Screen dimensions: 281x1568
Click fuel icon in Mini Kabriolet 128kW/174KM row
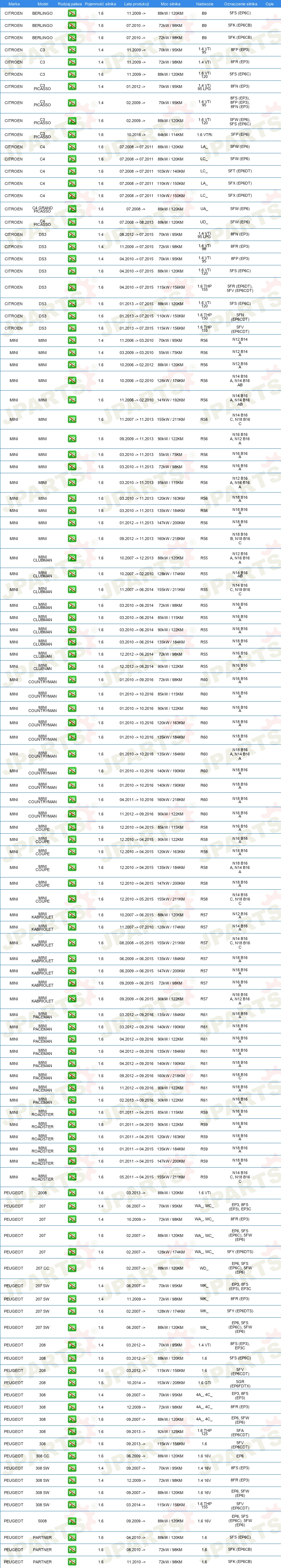tap(72, 927)
